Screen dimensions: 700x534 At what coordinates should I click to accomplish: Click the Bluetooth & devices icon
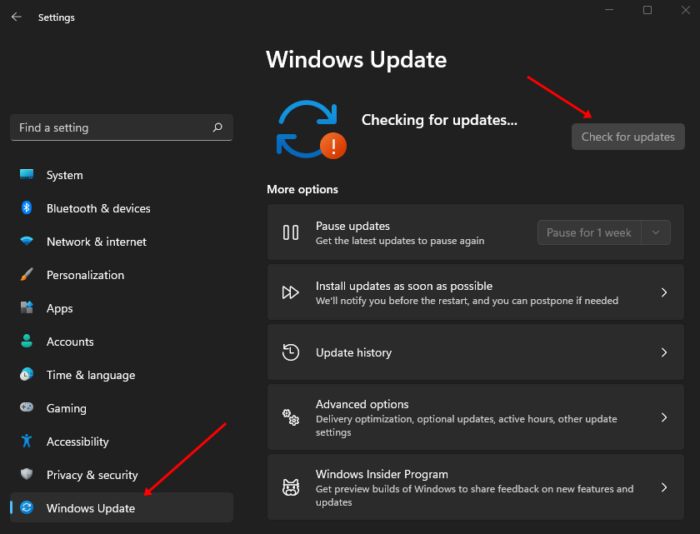27,208
